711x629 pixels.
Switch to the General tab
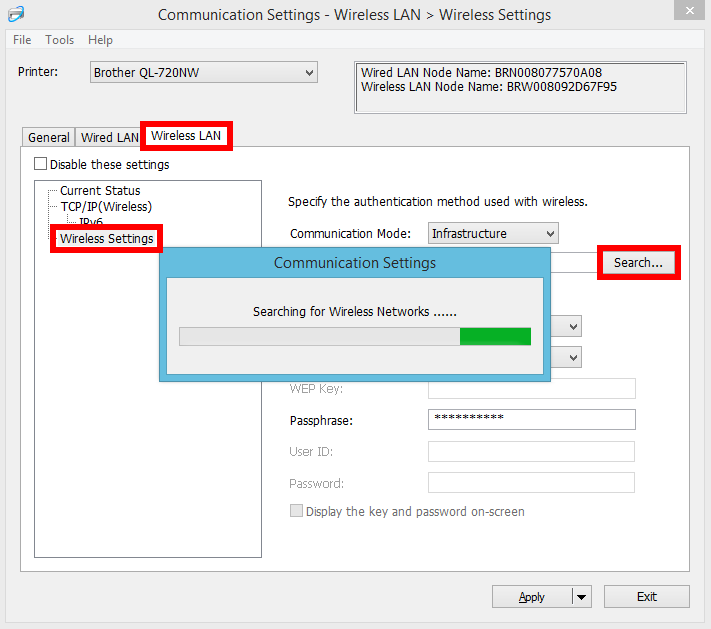pos(48,138)
